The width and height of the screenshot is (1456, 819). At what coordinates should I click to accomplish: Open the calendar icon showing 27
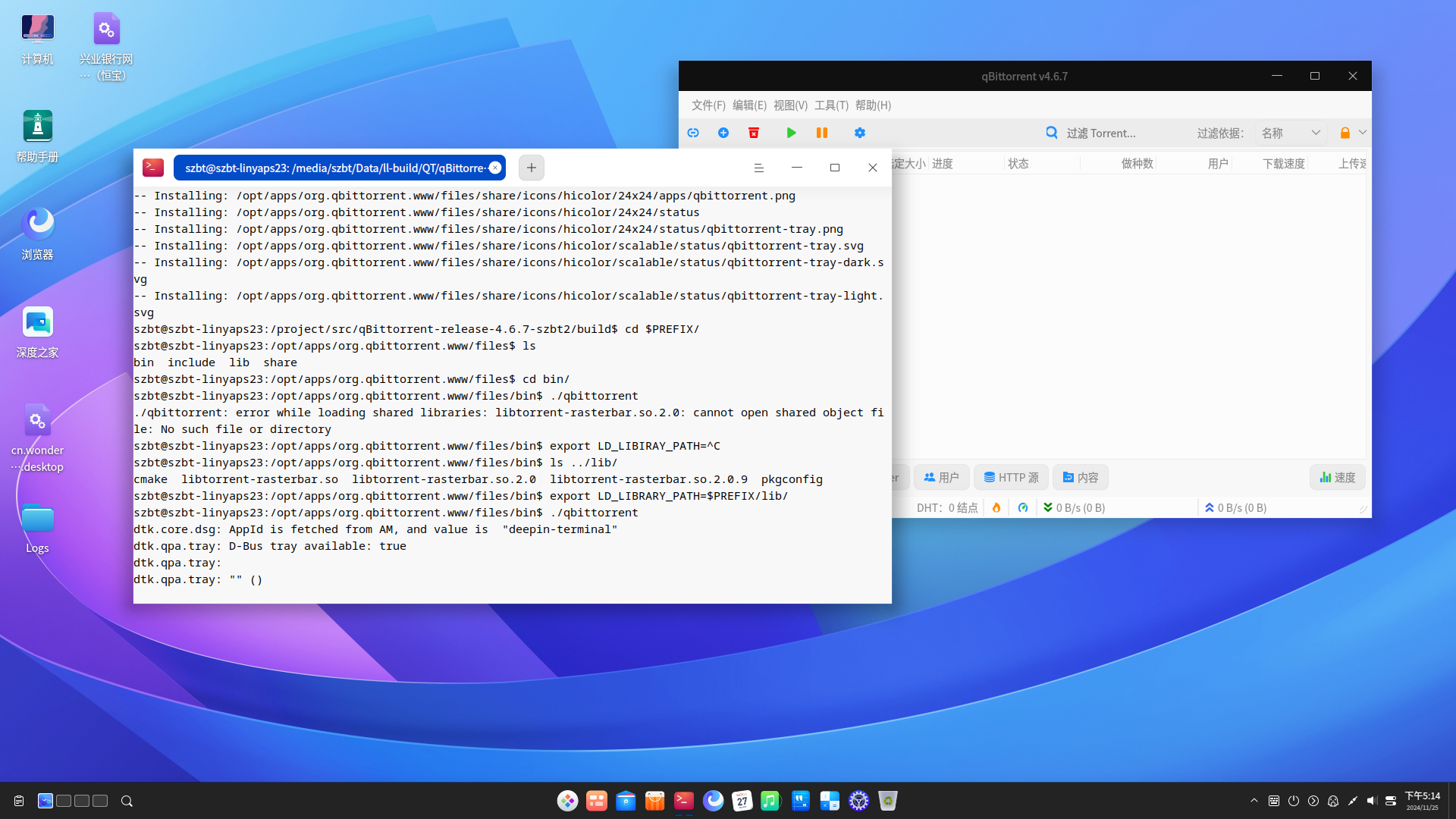click(x=742, y=801)
